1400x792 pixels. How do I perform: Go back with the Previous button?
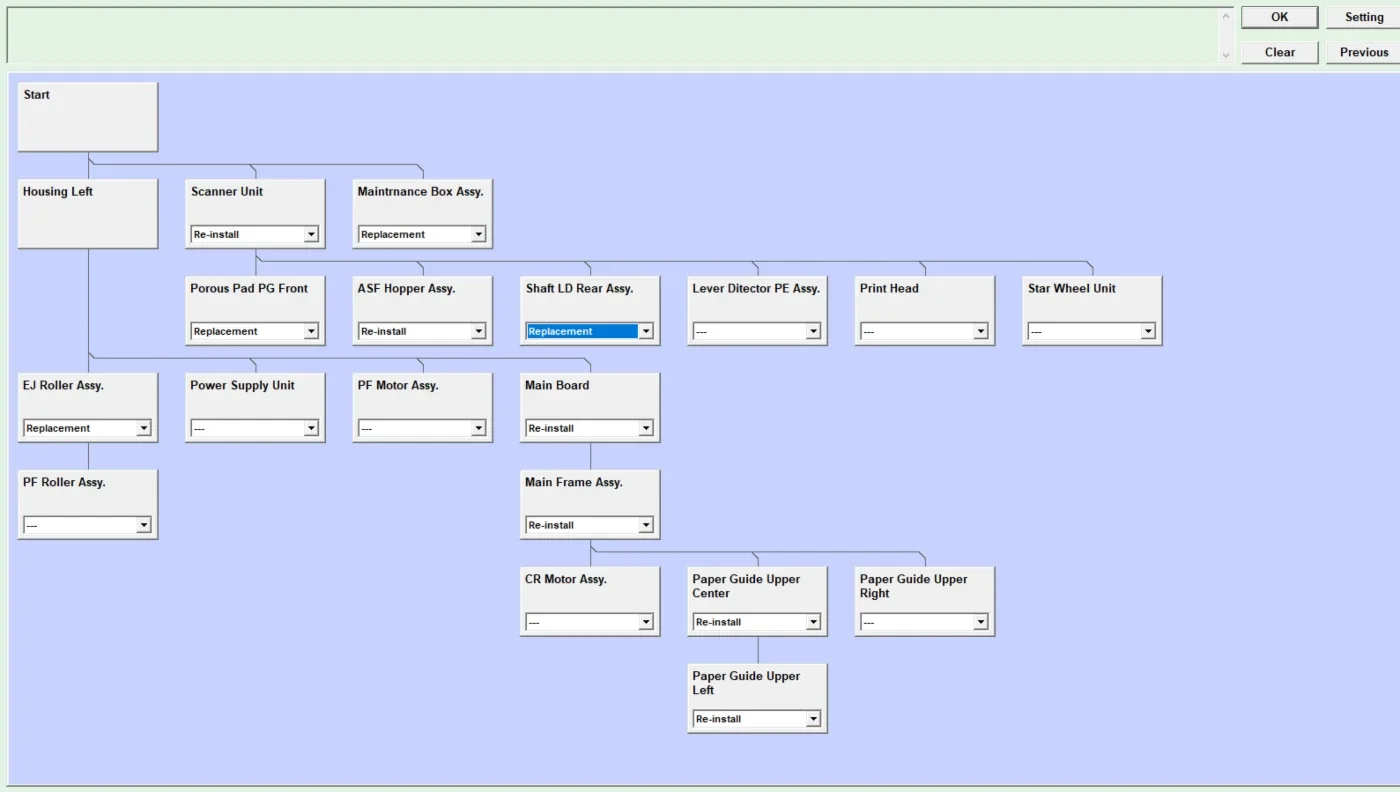(1363, 52)
